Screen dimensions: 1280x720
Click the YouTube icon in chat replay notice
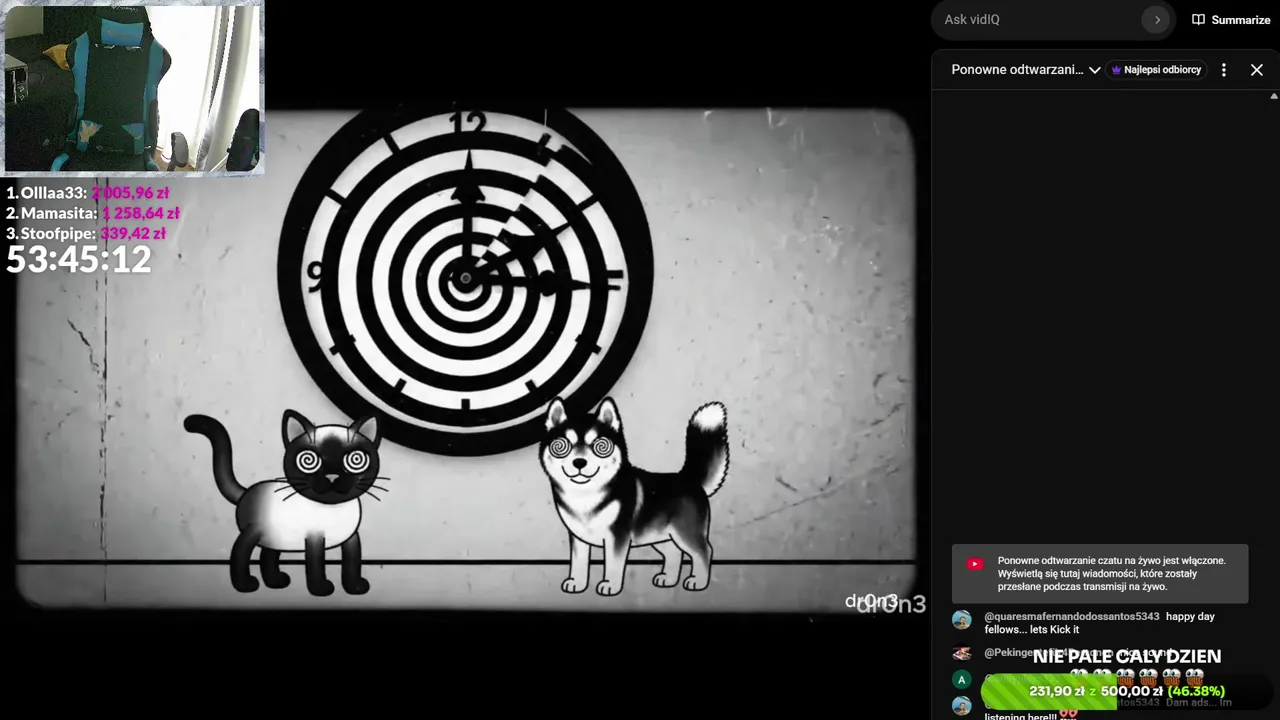pyautogui.click(x=975, y=564)
